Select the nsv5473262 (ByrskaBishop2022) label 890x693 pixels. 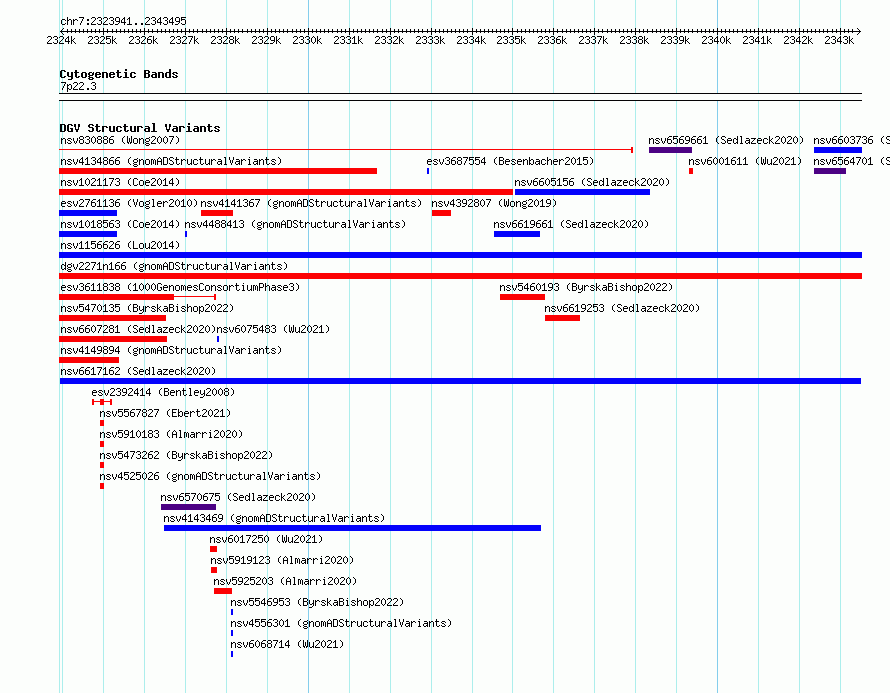point(186,455)
